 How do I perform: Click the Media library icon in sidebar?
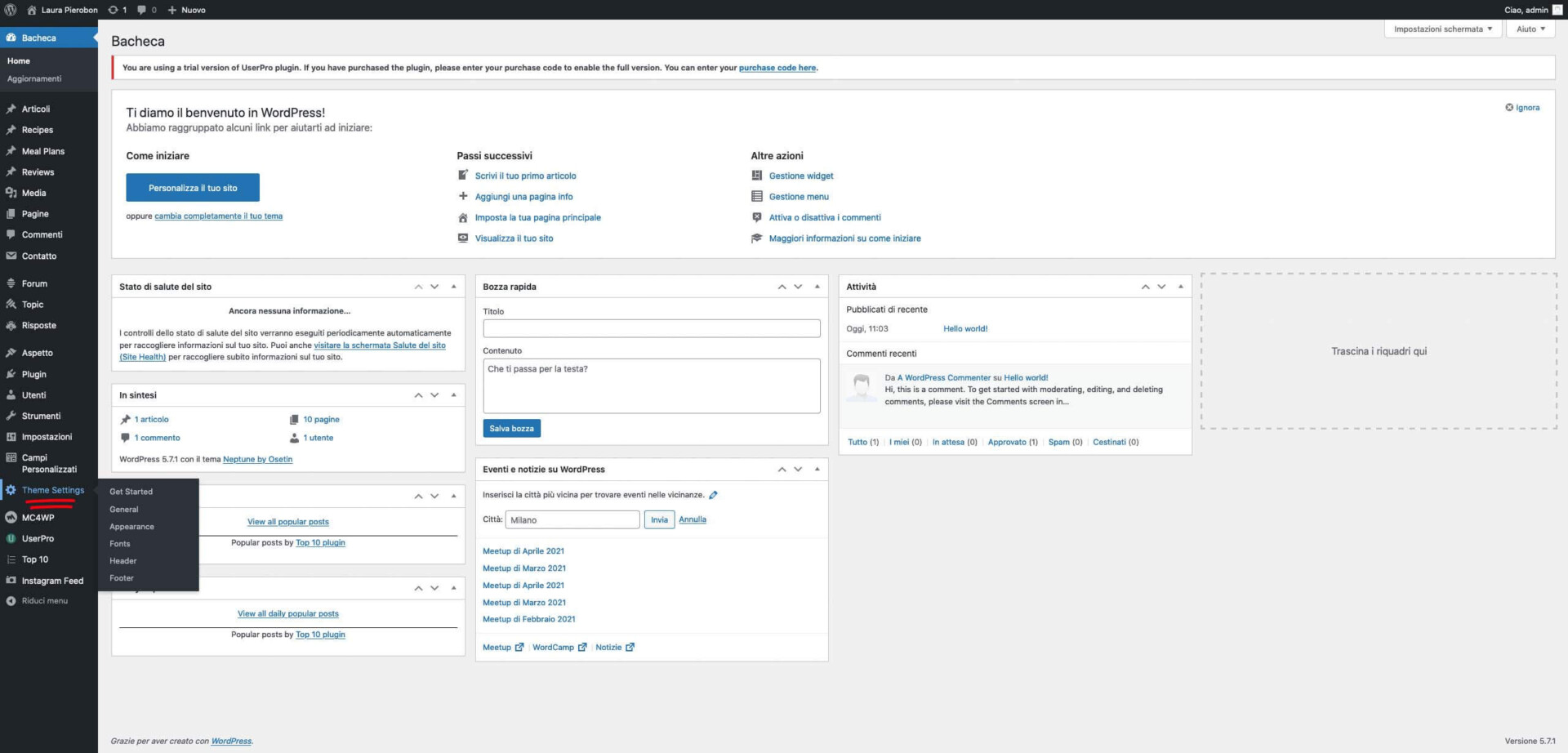pos(11,193)
